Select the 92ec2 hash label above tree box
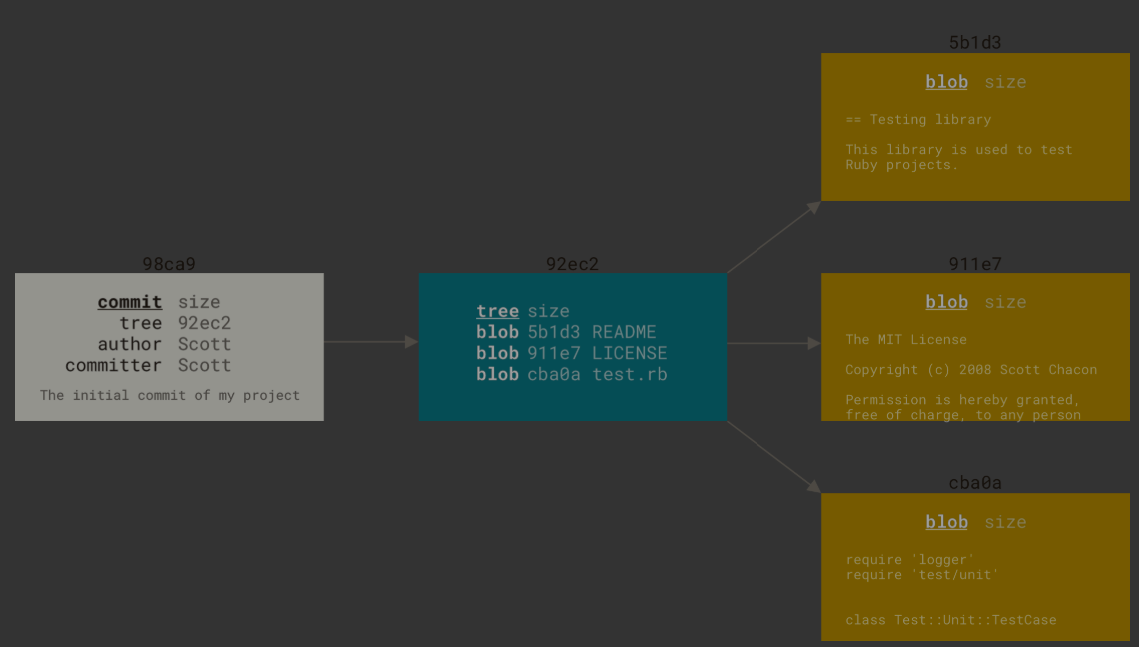Image resolution: width=1139 pixels, height=647 pixels. tap(572, 264)
